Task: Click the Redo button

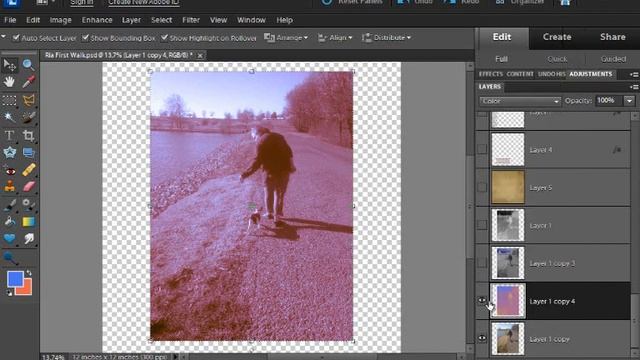Action: coord(462,2)
